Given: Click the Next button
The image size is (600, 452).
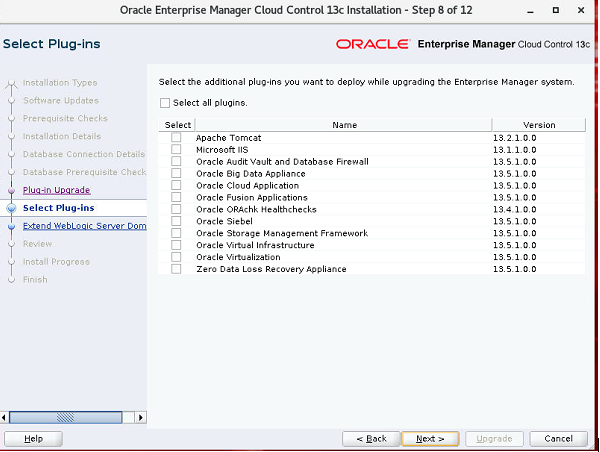Looking at the screenshot, I should coord(430,439).
